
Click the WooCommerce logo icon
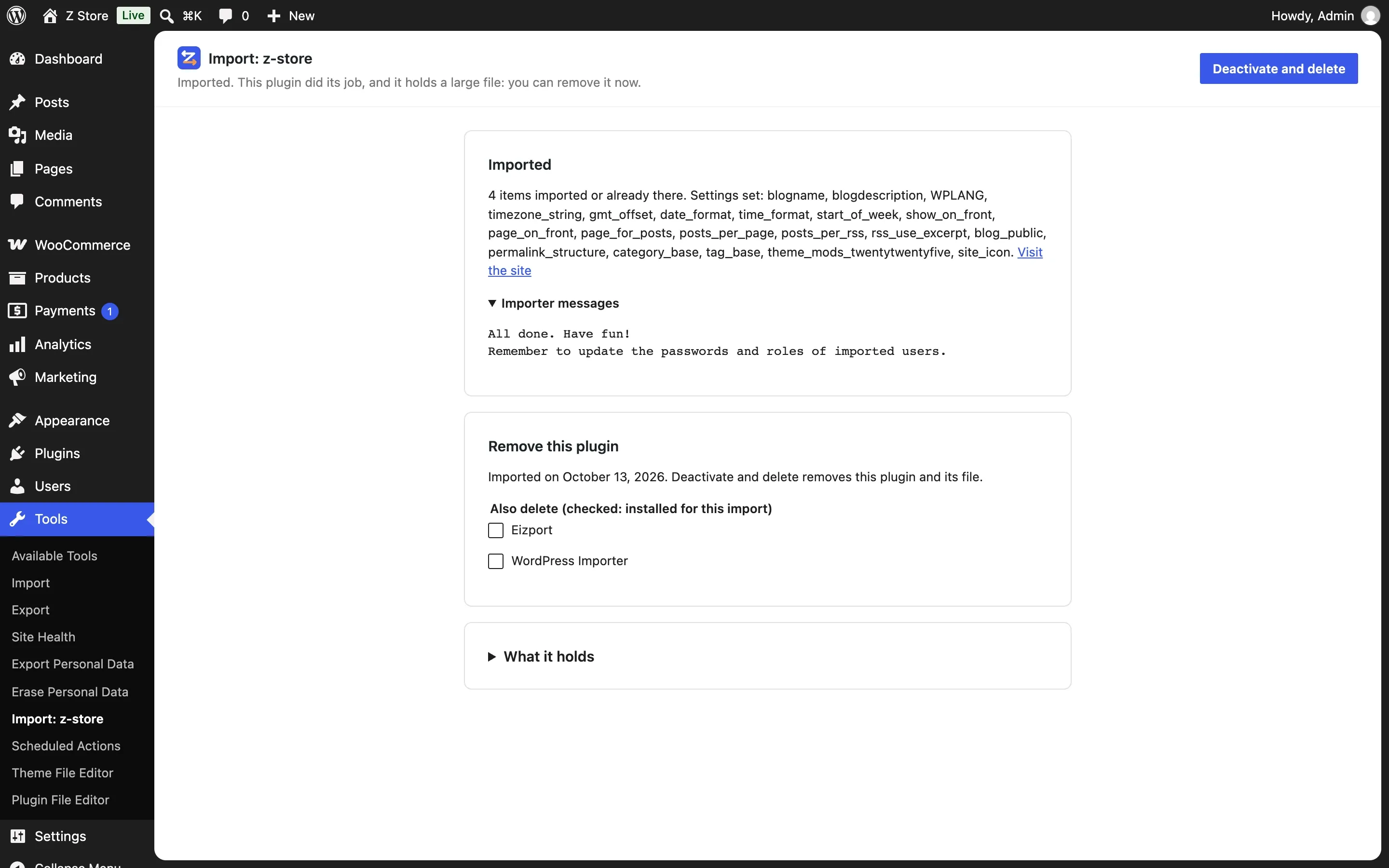point(17,244)
